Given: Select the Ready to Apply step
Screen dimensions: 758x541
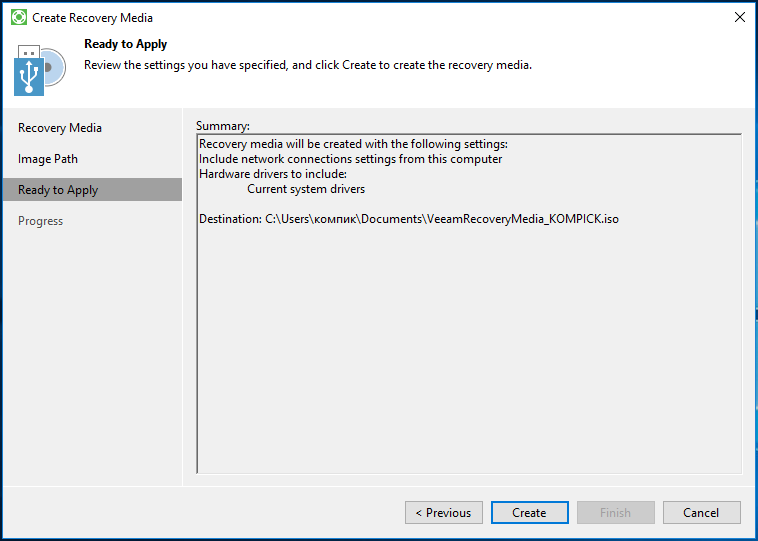Looking at the screenshot, I should 92,190.
